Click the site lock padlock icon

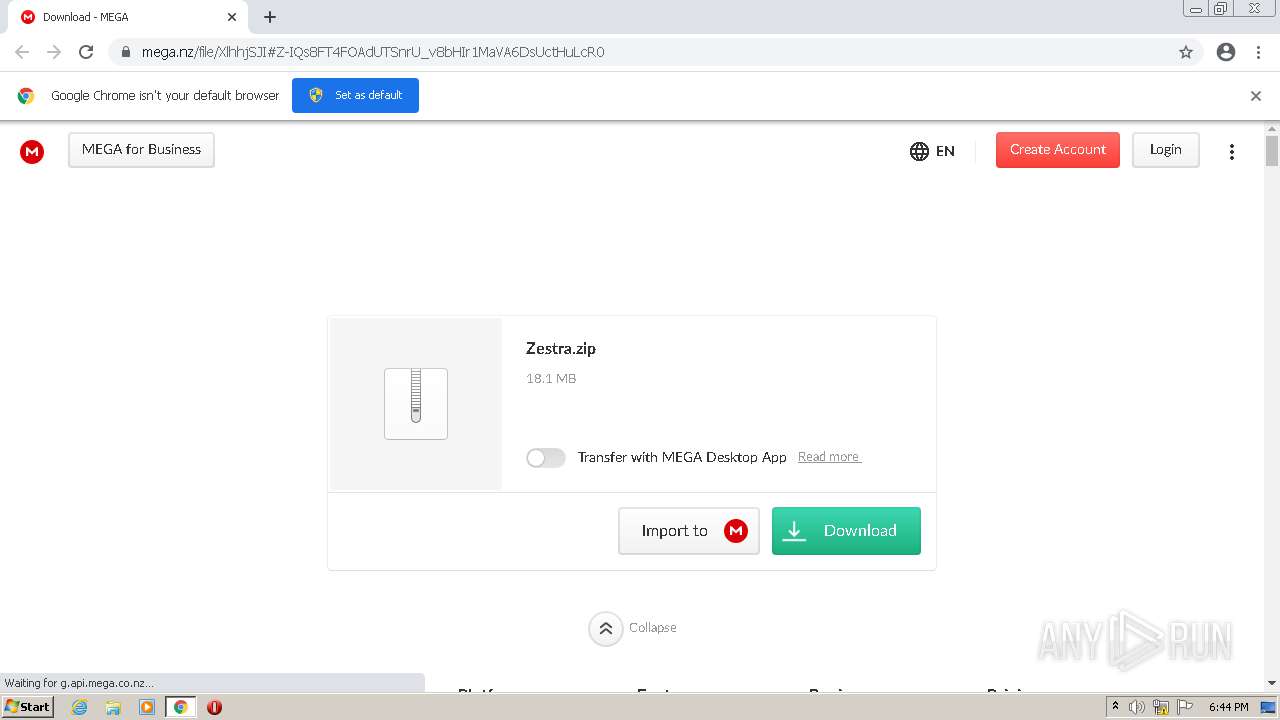pos(125,52)
